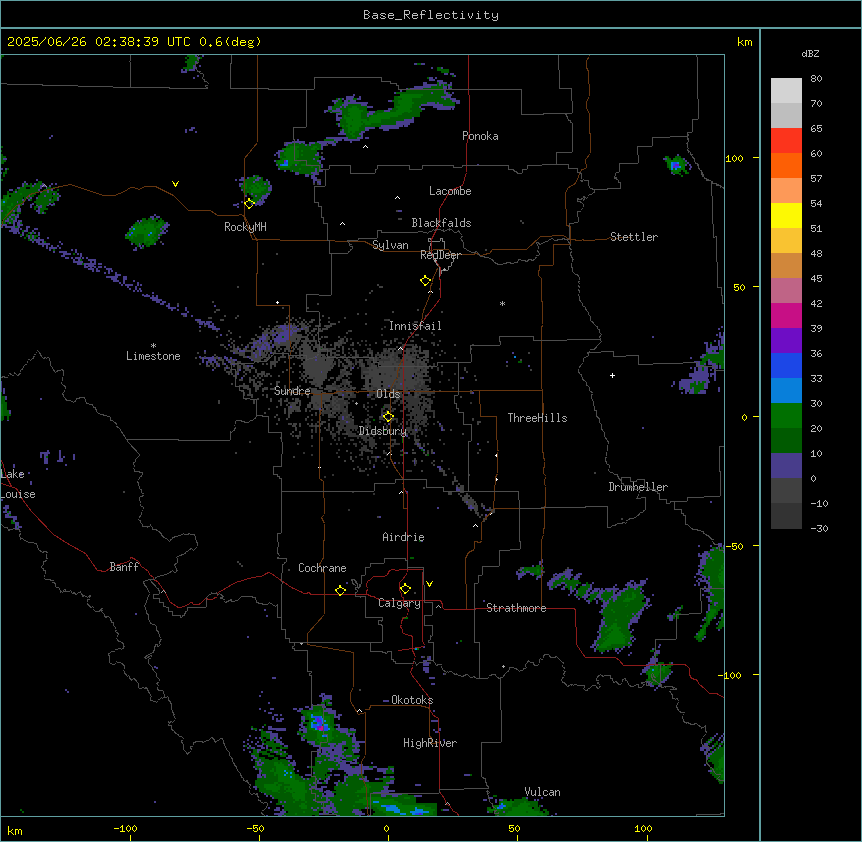Image resolution: width=862 pixels, height=842 pixels.
Task: Click the Ponoka city label
Action: tap(480, 136)
